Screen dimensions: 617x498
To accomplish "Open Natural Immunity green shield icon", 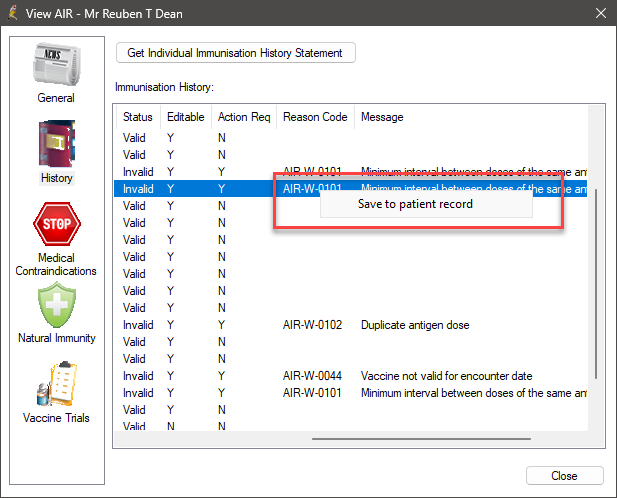I will 56,305.
